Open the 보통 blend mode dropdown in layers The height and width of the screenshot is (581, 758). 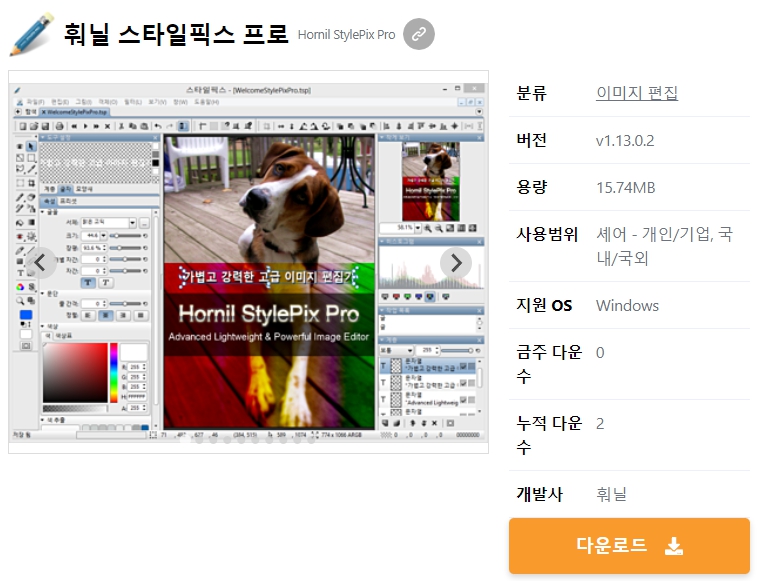(x=396, y=350)
